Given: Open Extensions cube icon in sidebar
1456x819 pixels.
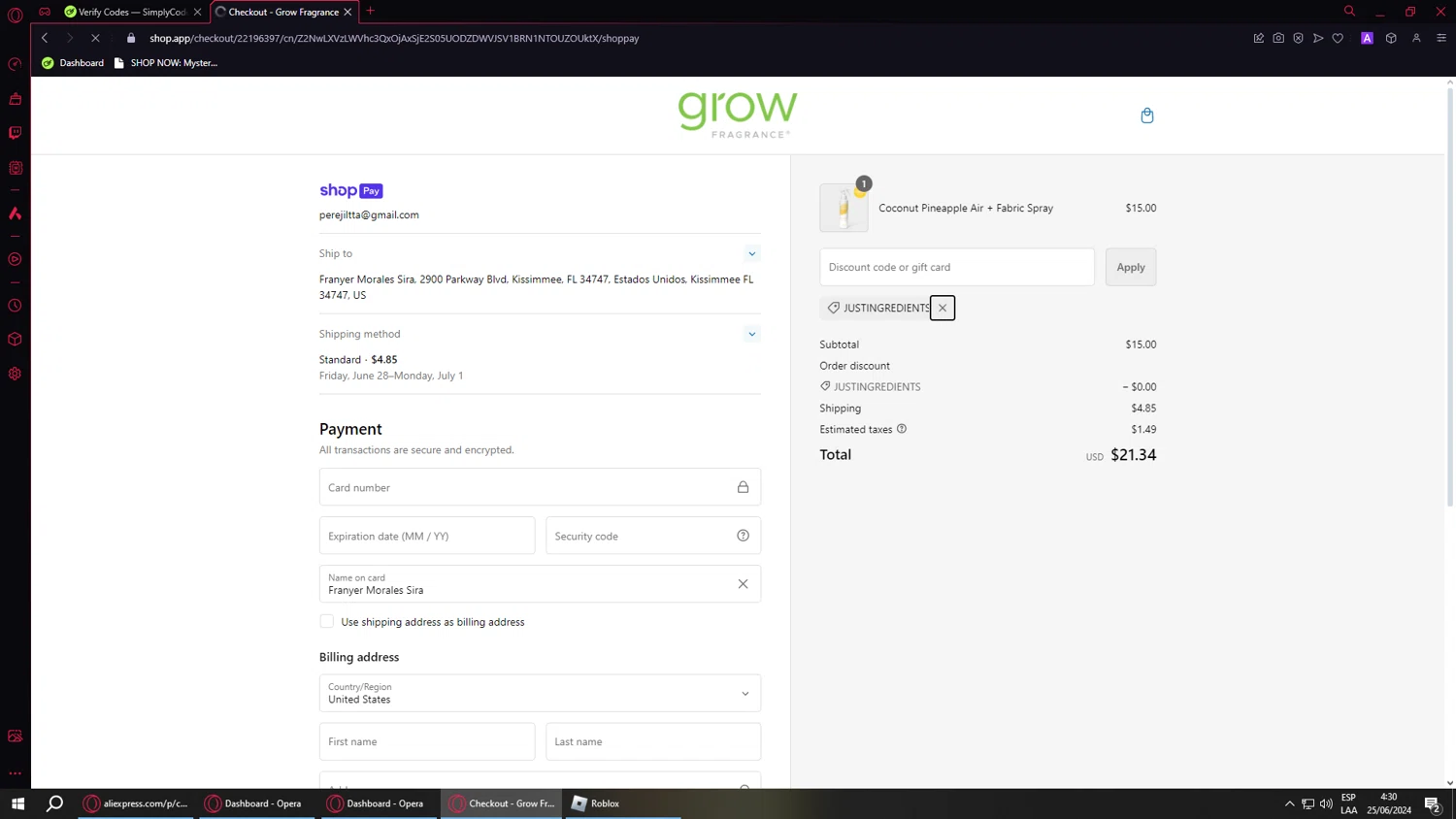Looking at the screenshot, I should [x=15, y=340].
